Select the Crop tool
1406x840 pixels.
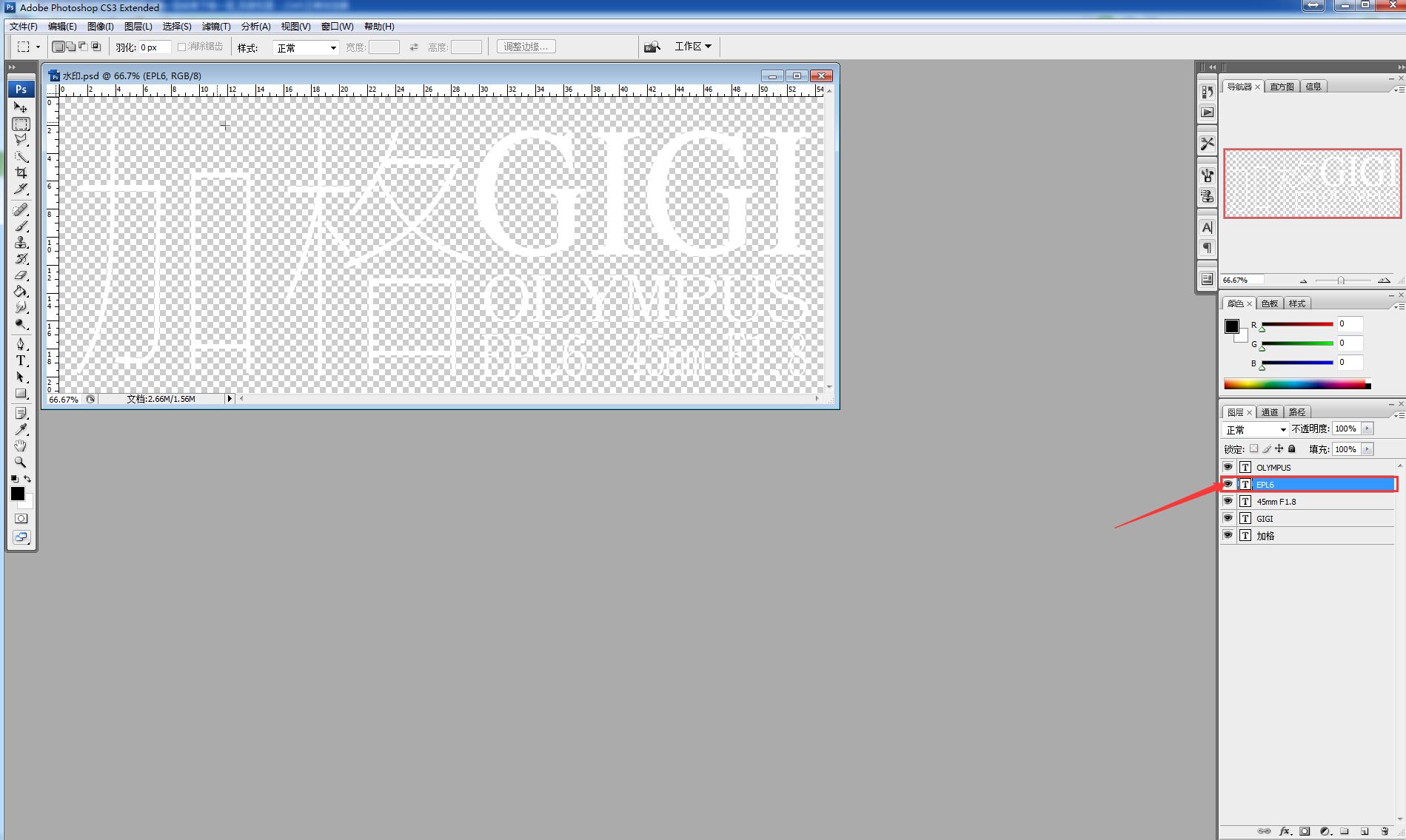coord(21,172)
